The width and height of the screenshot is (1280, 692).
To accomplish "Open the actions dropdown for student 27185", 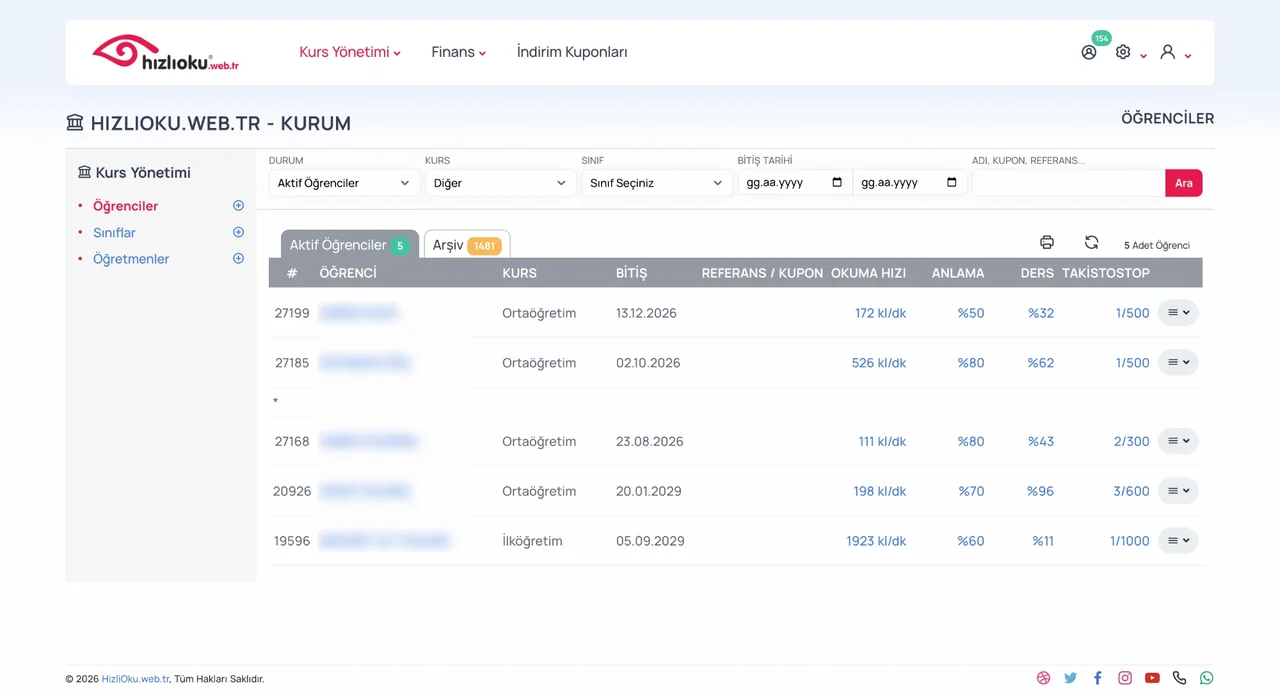I will (1178, 363).
